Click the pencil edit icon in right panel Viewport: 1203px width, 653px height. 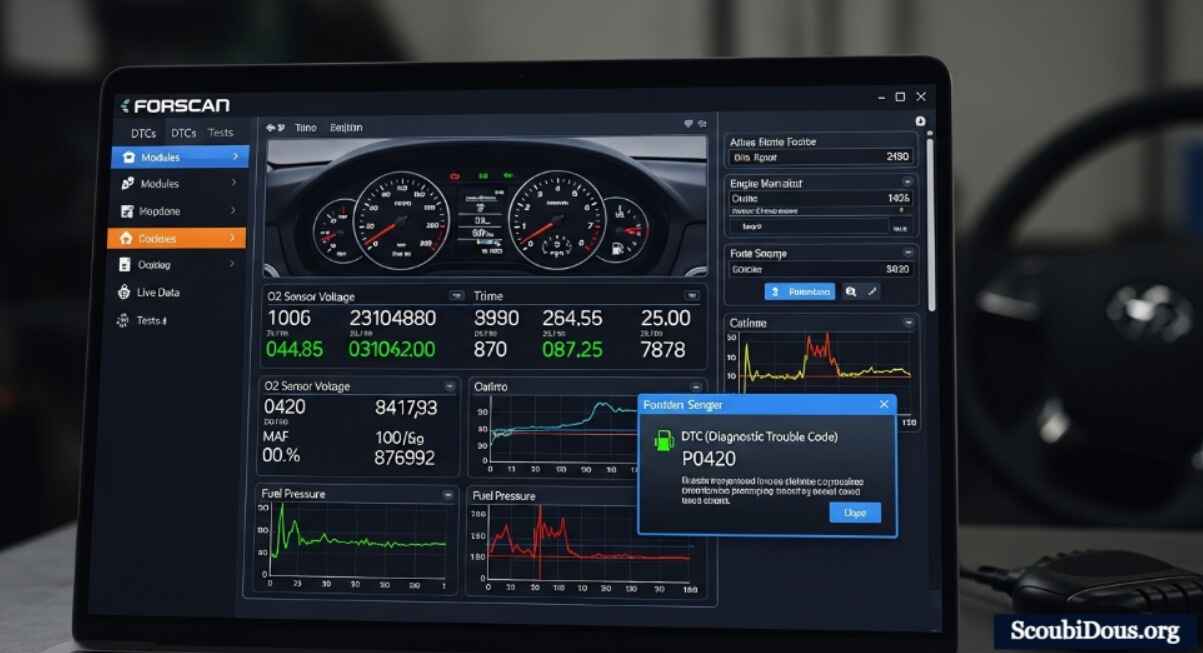point(872,292)
